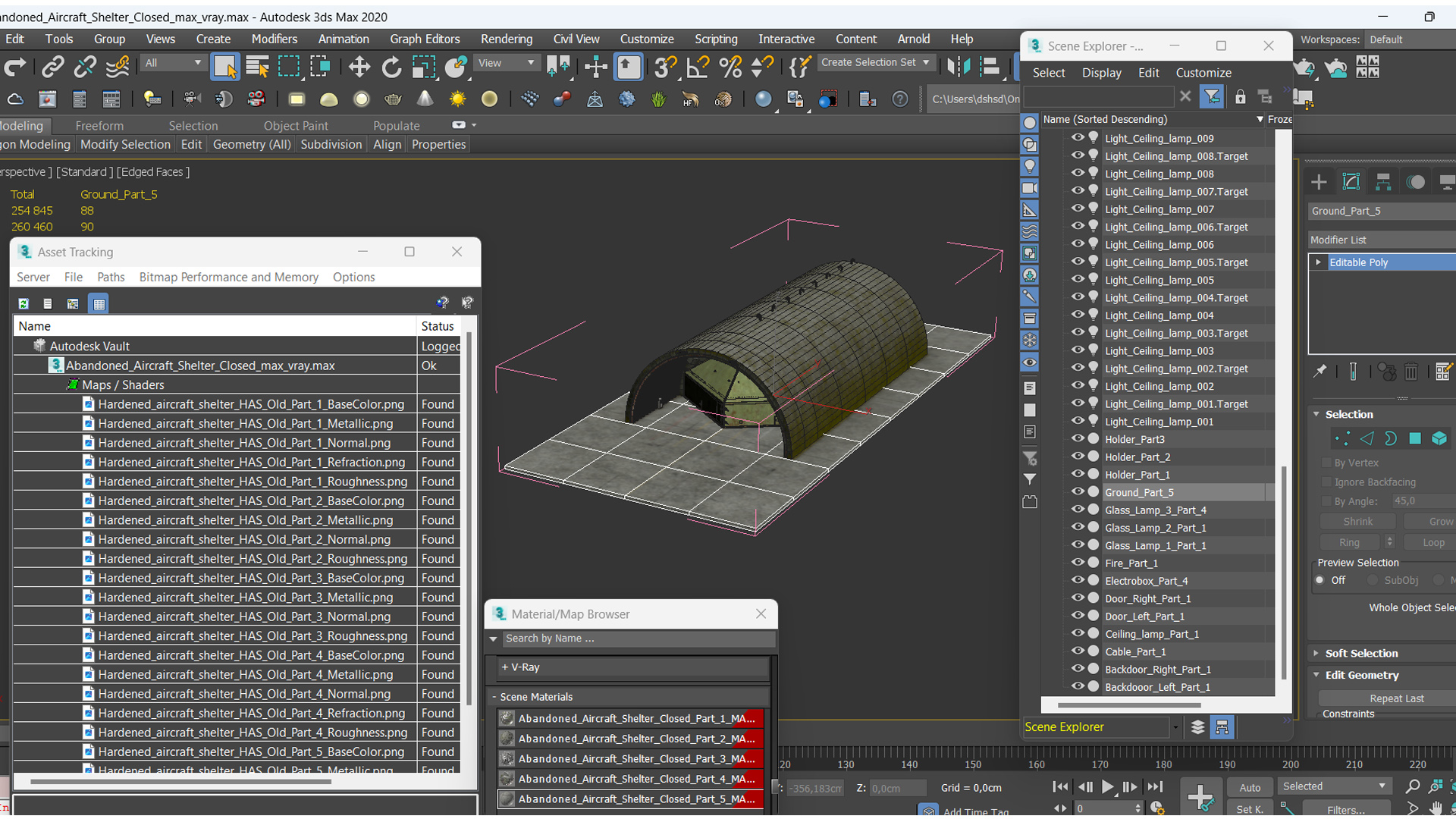Enable the By Vertex checkbox
Viewport: 1456px width, 819px height.
(1327, 463)
